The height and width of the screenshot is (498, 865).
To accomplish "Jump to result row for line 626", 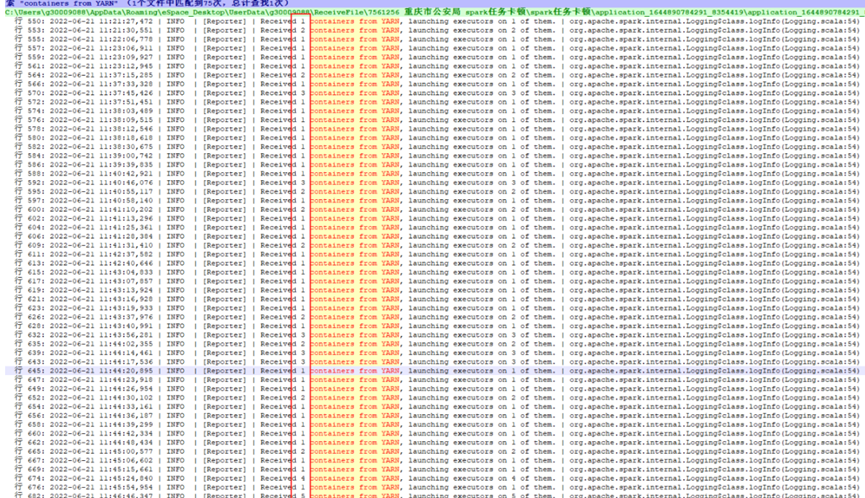I will 435,317.
